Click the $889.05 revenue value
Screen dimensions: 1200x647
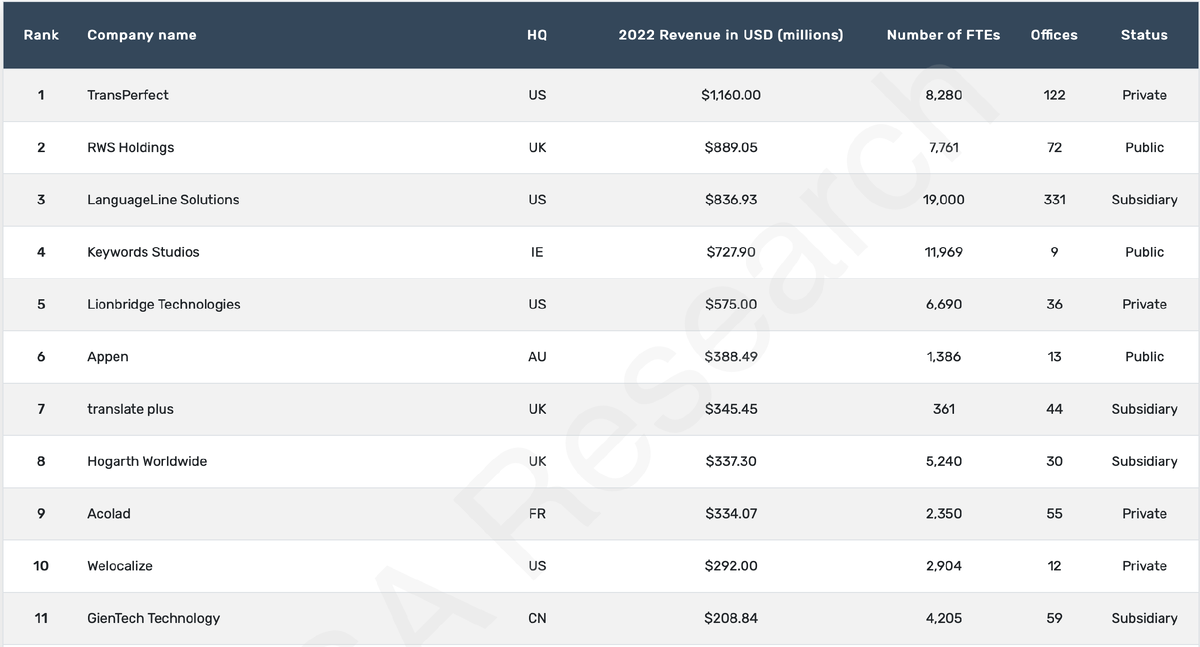click(x=731, y=147)
